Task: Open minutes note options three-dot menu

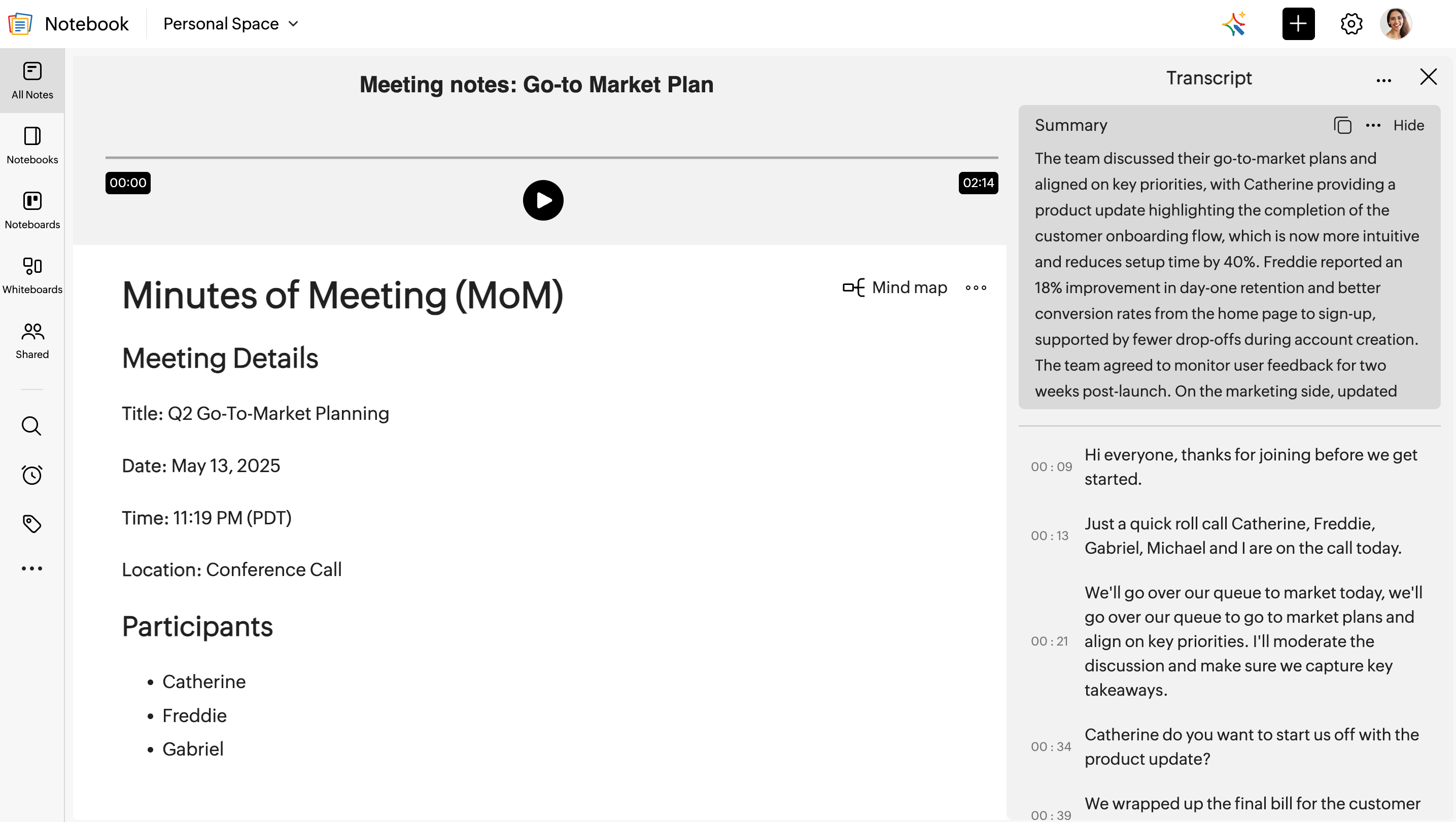Action: pos(976,288)
